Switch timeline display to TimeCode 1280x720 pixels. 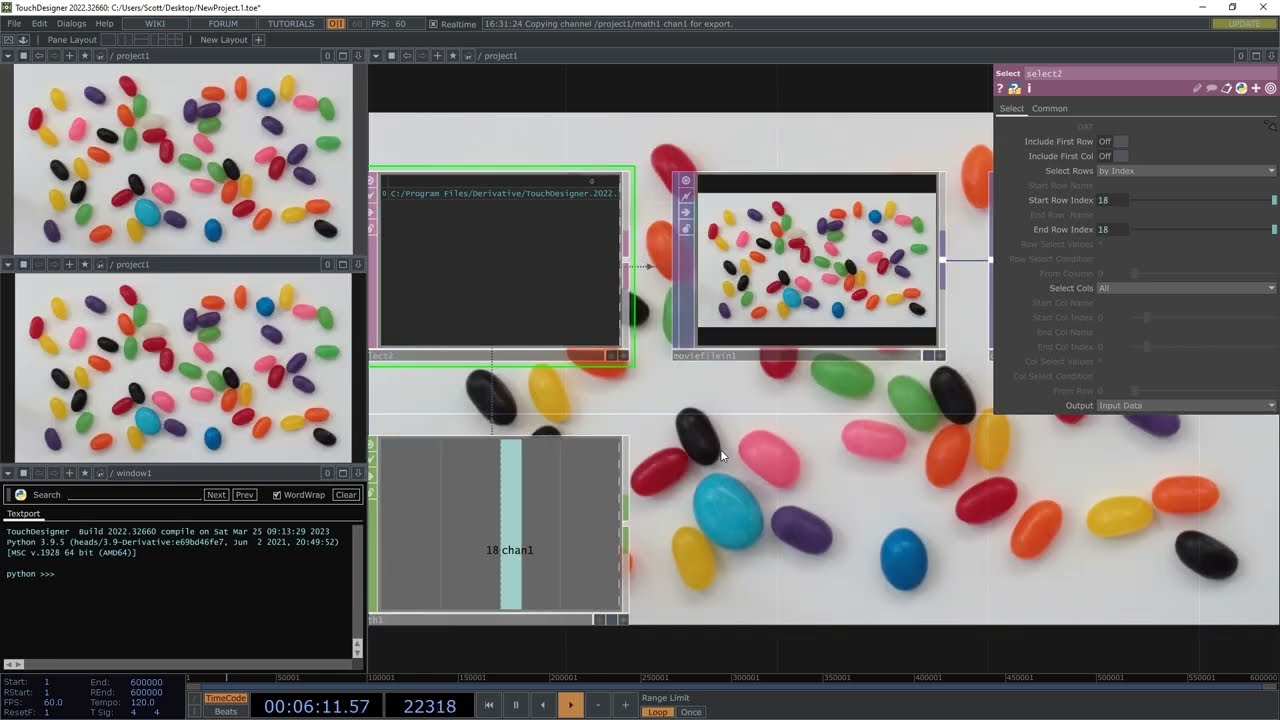click(x=226, y=698)
